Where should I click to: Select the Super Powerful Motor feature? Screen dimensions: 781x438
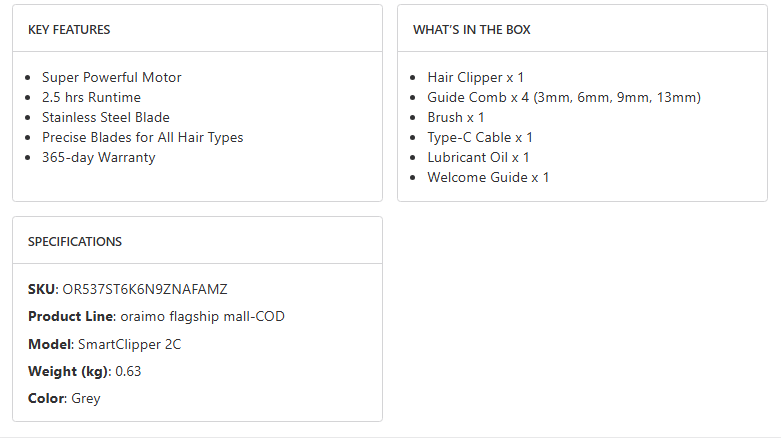pos(112,77)
